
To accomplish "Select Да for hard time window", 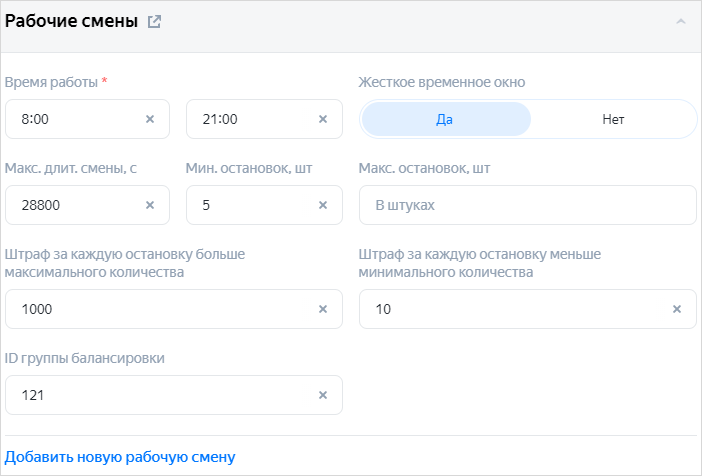I will [445, 119].
